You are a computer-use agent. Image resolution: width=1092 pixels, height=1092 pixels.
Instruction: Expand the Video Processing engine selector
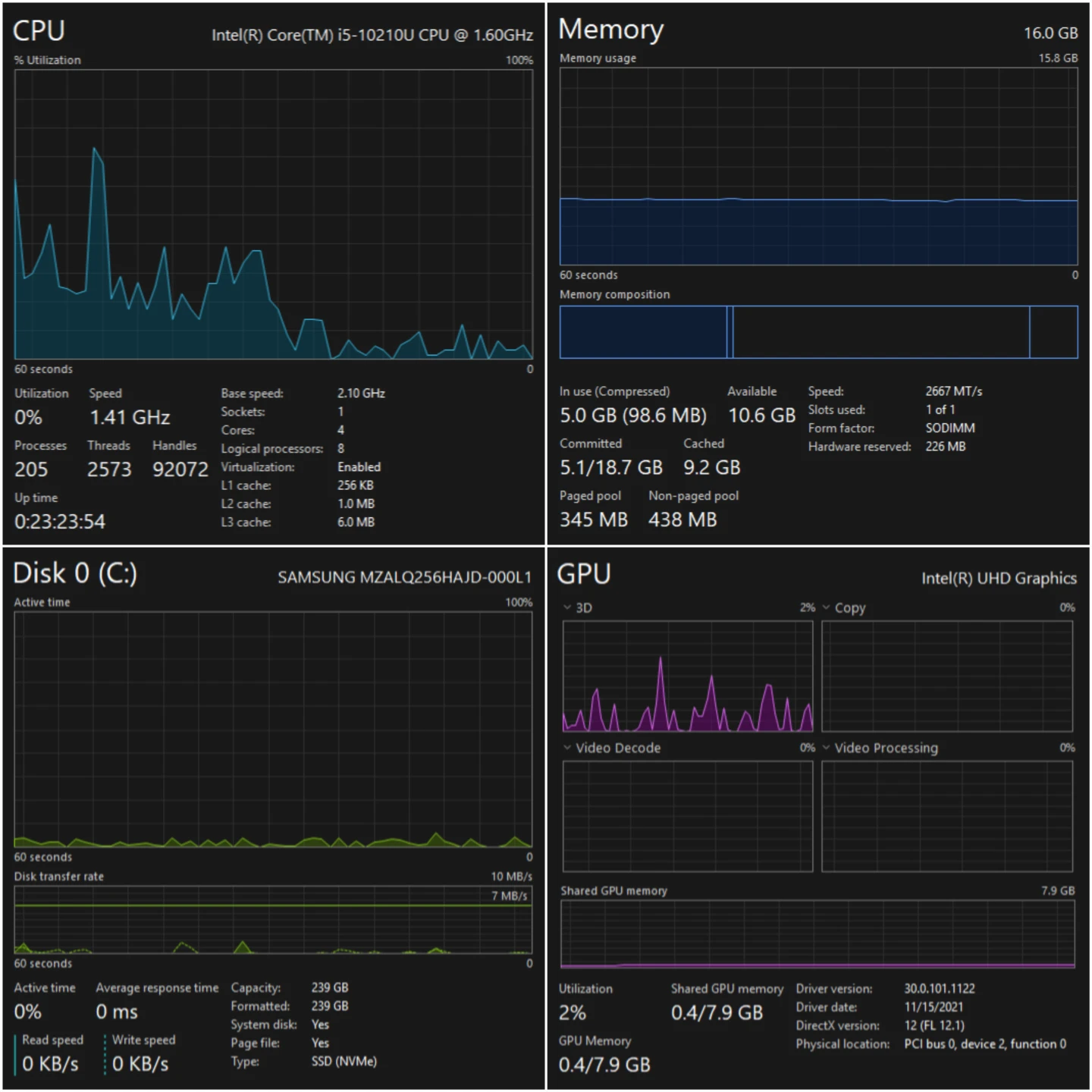[827, 748]
